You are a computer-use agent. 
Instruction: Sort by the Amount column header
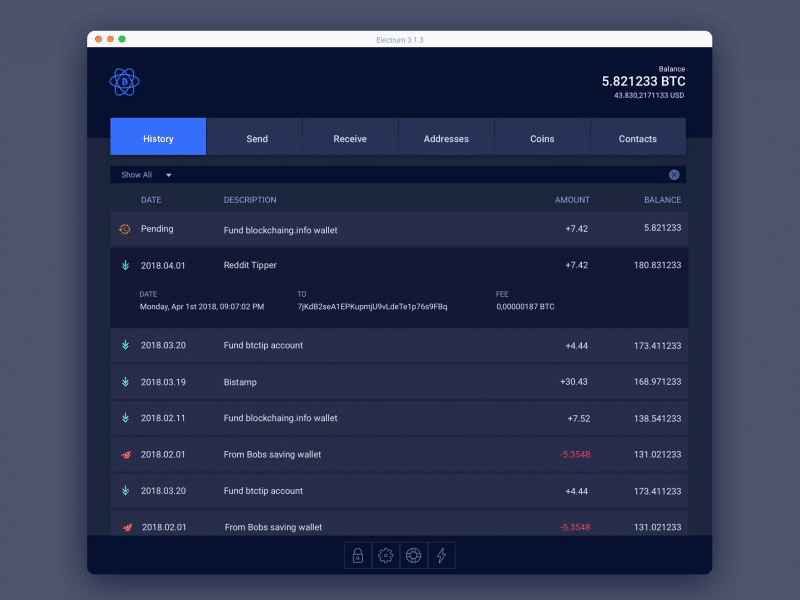572,200
